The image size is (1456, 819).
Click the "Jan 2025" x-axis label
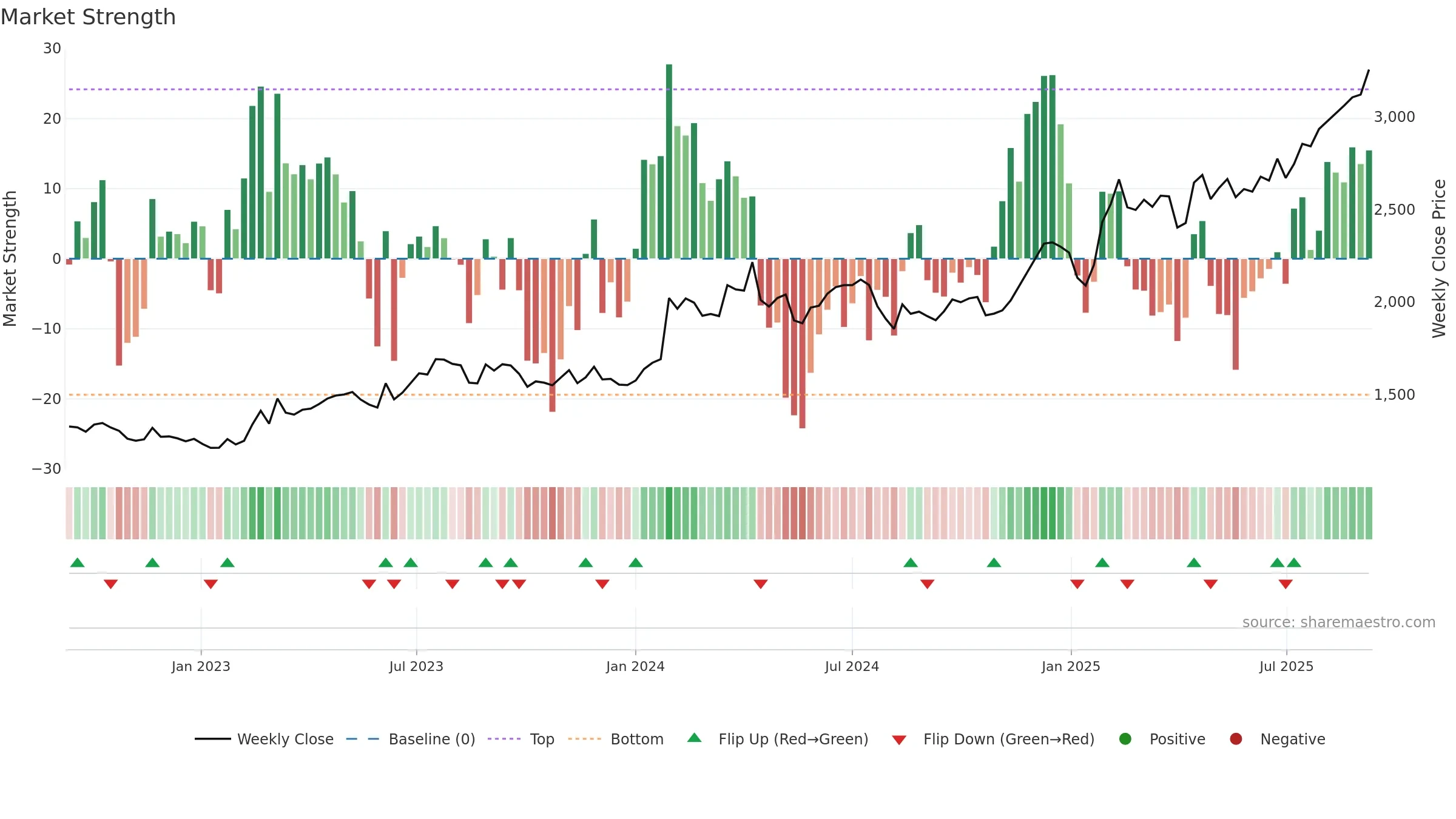[x=1071, y=666]
